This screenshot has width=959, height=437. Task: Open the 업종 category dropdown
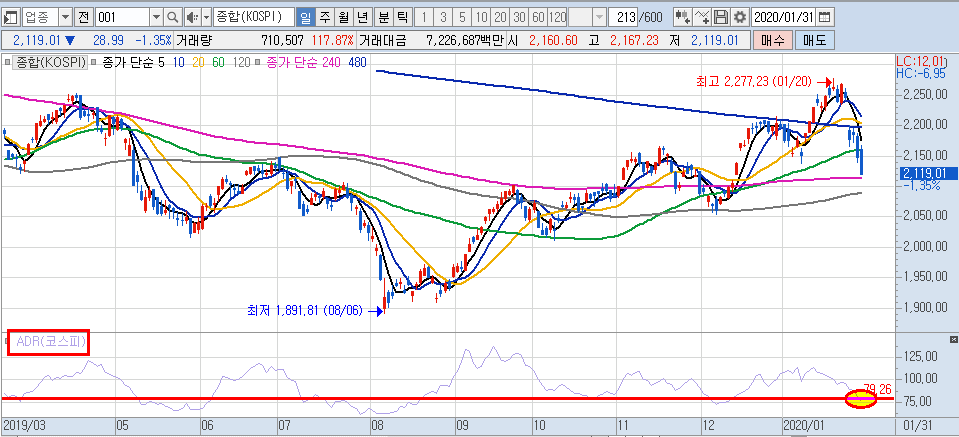65,17
